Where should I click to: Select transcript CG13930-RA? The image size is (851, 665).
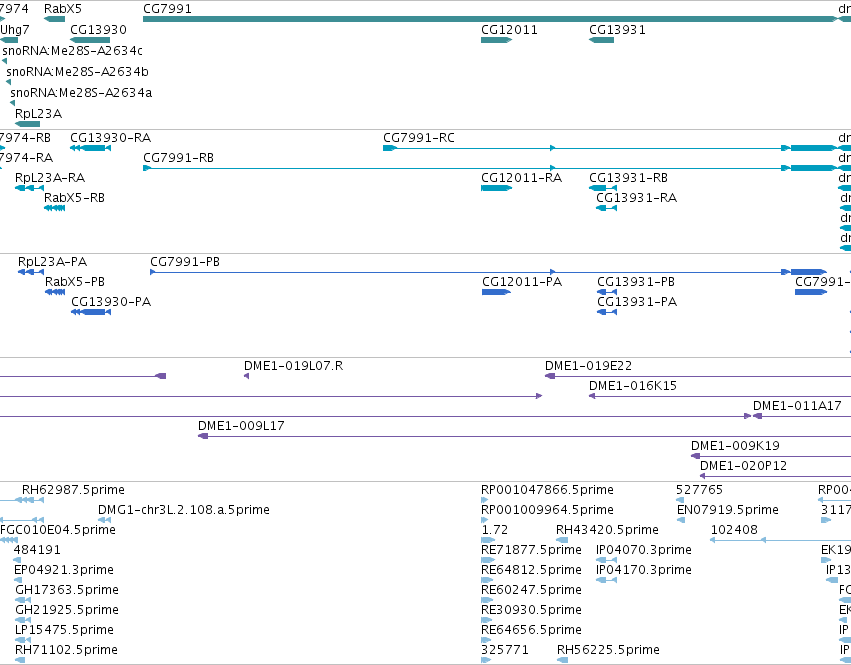tap(91, 148)
